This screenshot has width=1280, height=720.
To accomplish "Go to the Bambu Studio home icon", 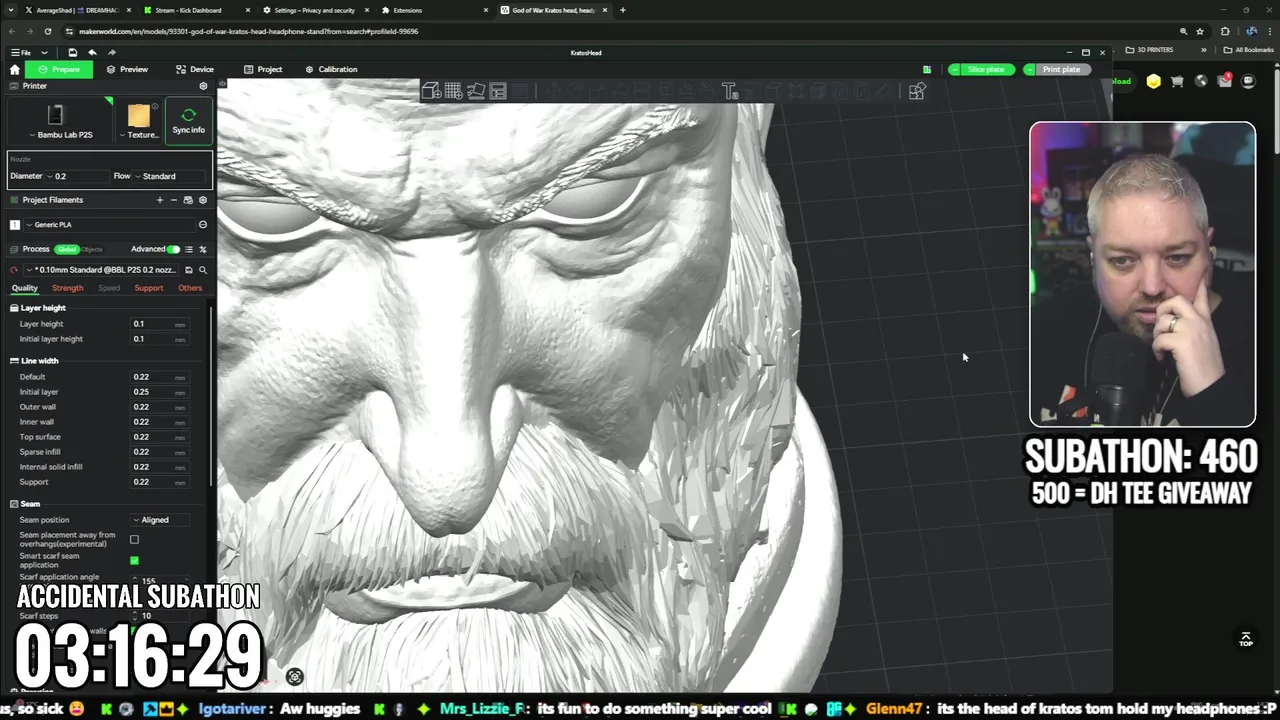I will 14,69.
